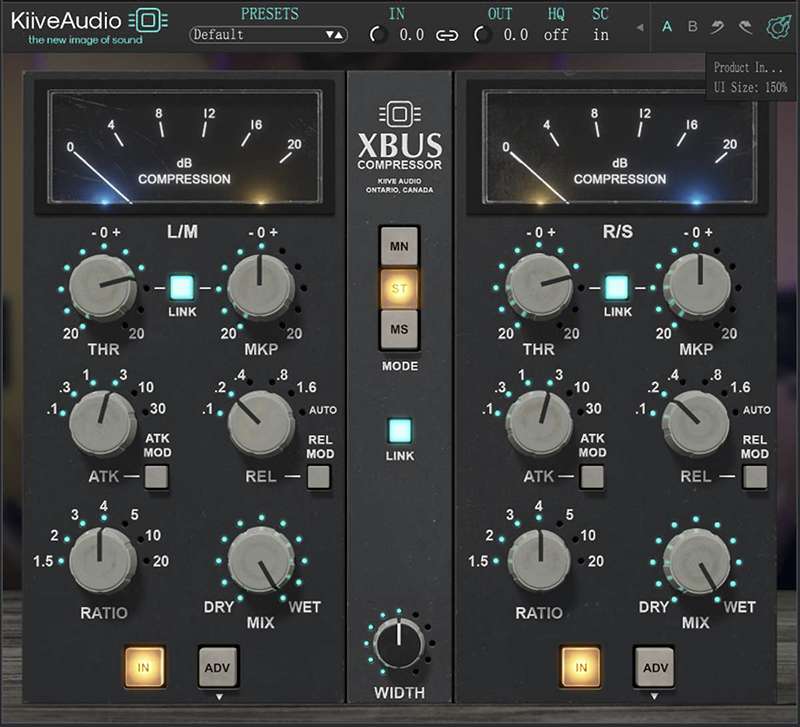The height and width of the screenshot is (727, 800).
Task: Open the Default presets dropdown
Action: [x=268, y=35]
